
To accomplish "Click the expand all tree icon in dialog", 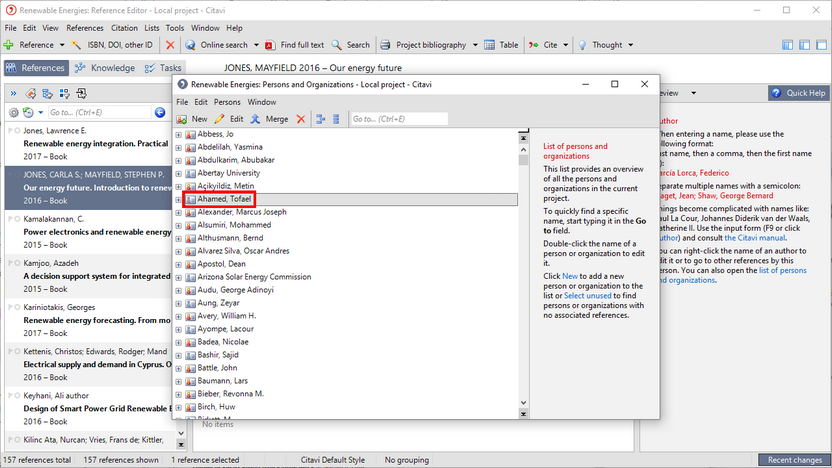I will pyautogui.click(x=320, y=119).
